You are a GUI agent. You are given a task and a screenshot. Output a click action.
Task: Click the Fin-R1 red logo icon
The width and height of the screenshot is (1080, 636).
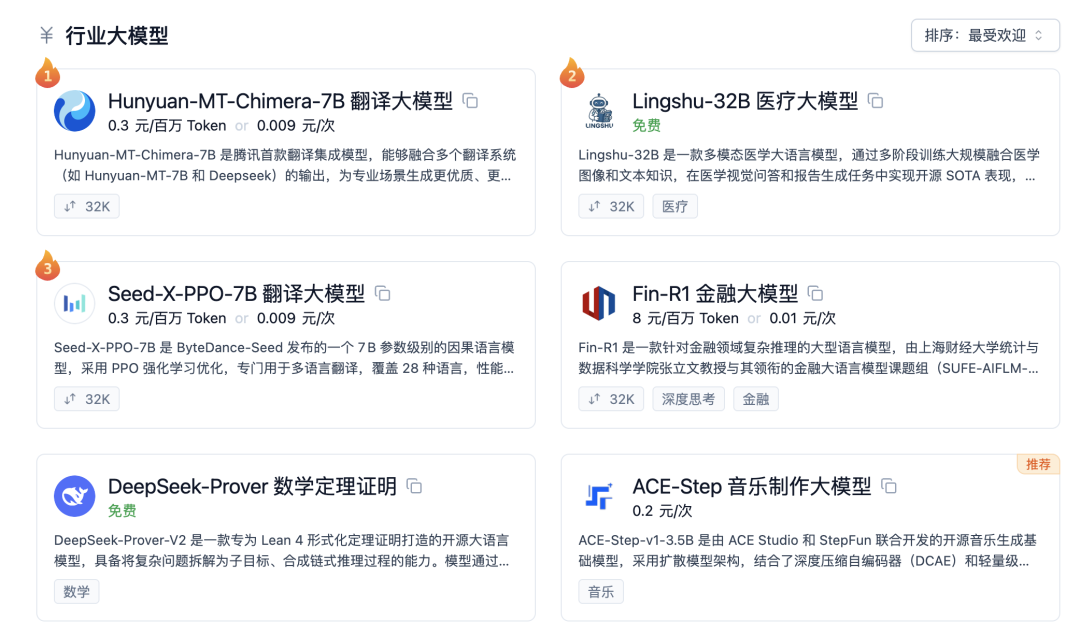pos(599,304)
